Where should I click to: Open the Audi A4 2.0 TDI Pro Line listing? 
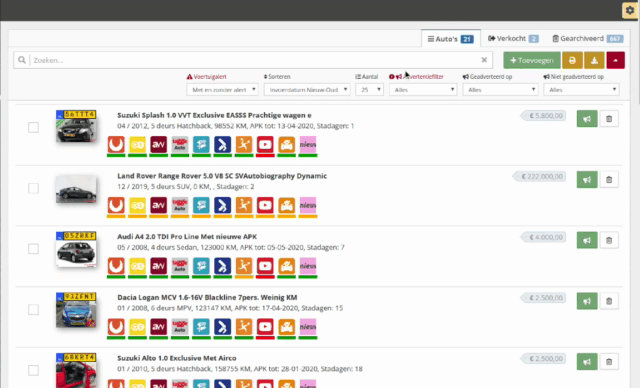coord(187,237)
